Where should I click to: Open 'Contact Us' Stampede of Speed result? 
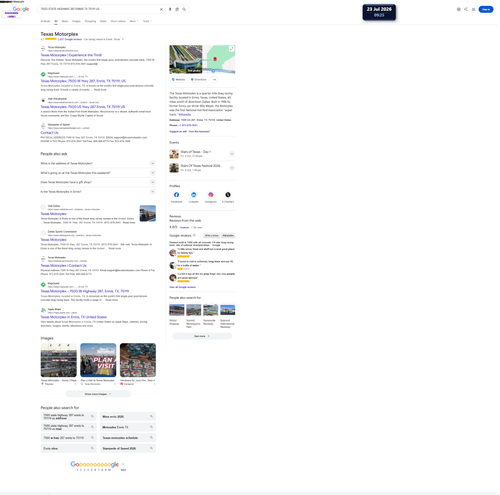pyautogui.click(x=49, y=133)
